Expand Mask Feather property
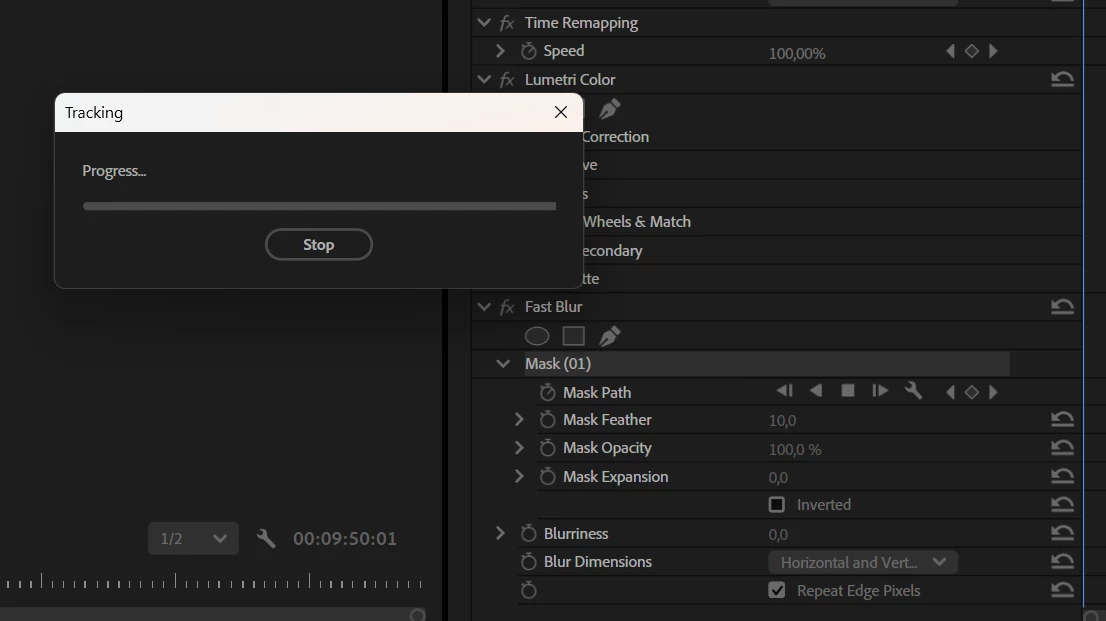 tap(519, 419)
